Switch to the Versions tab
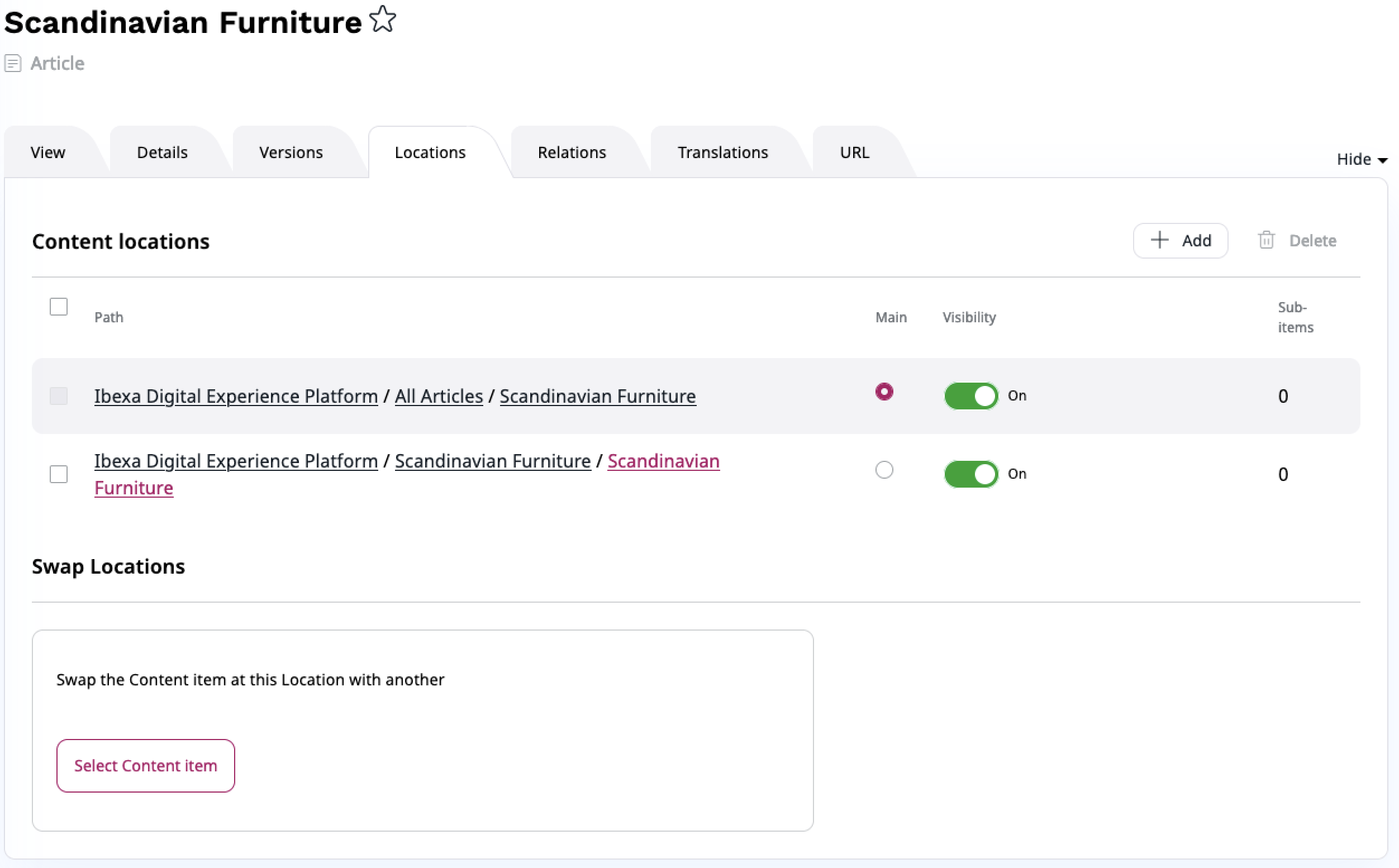The height and width of the screenshot is (868, 1399). tap(291, 152)
